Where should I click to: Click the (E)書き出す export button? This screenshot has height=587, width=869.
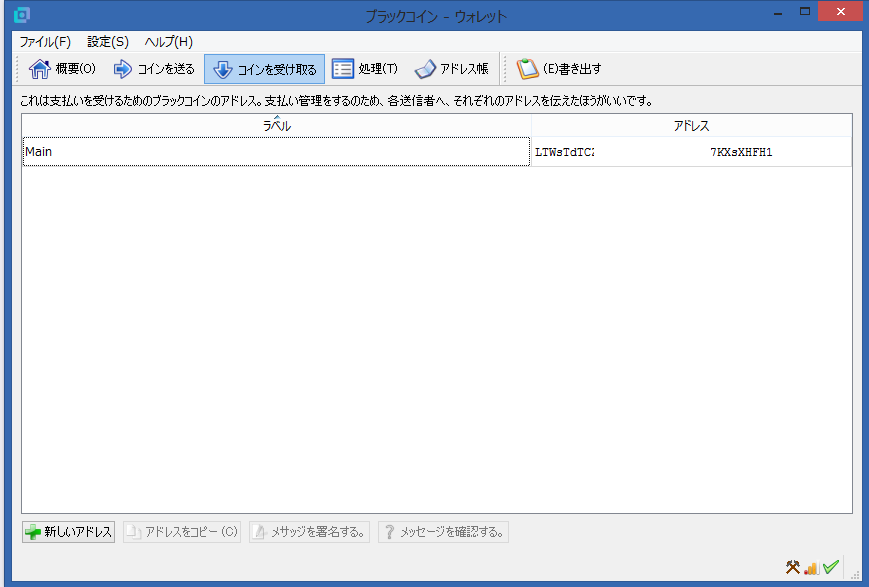559,69
